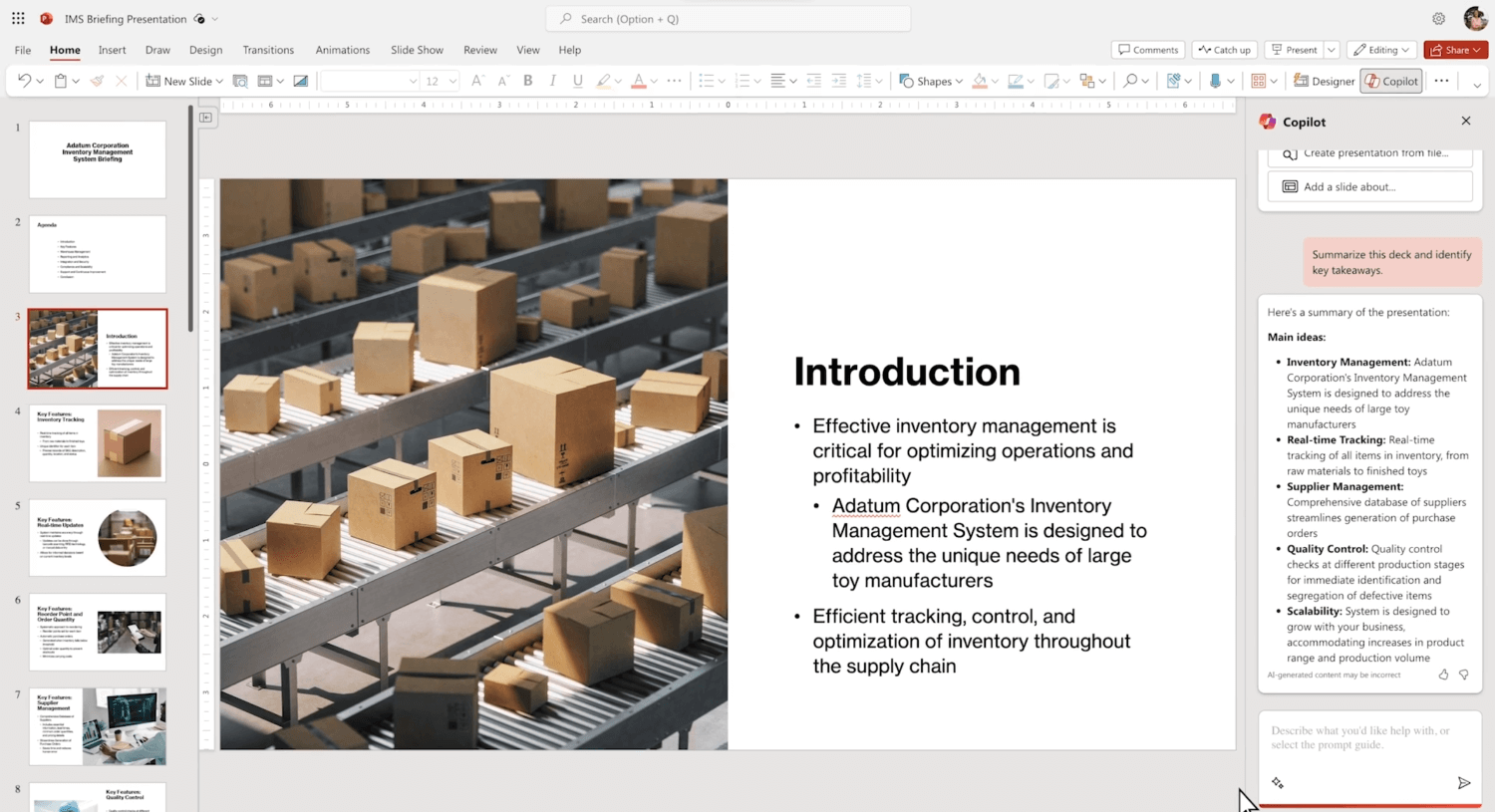The height and width of the screenshot is (812, 1495).
Task: Apply the text highlight color swatch
Action: pos(603,81)
